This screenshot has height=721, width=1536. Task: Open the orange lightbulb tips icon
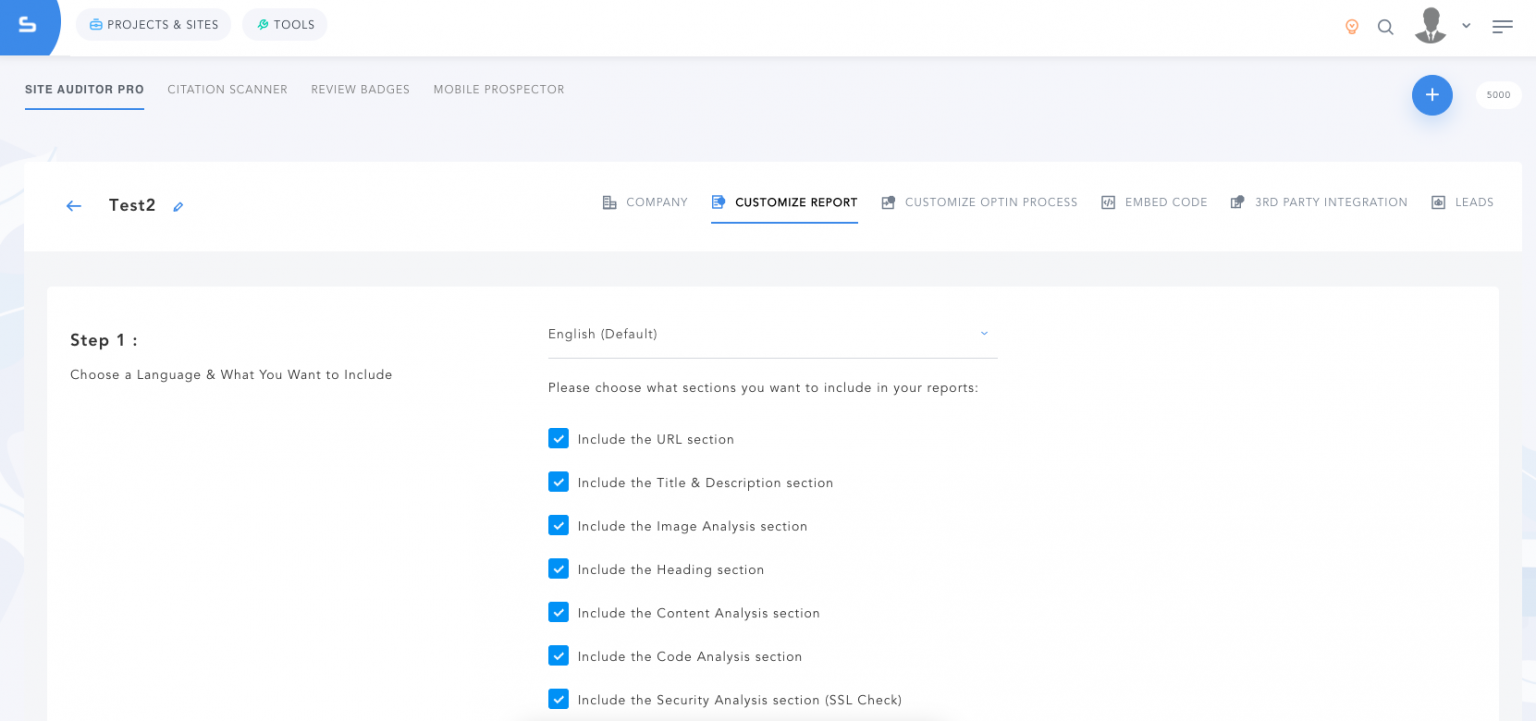(1352, 27)
